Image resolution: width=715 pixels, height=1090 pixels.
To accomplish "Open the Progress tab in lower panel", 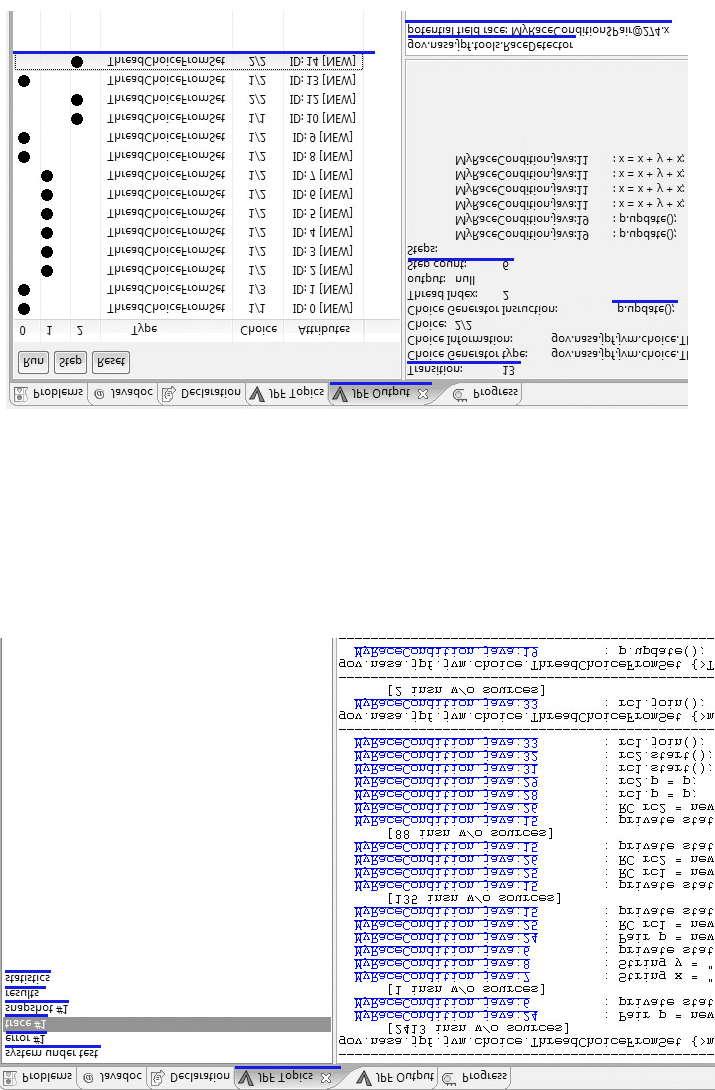I will pyautogui.click(x=475, y=1077).
